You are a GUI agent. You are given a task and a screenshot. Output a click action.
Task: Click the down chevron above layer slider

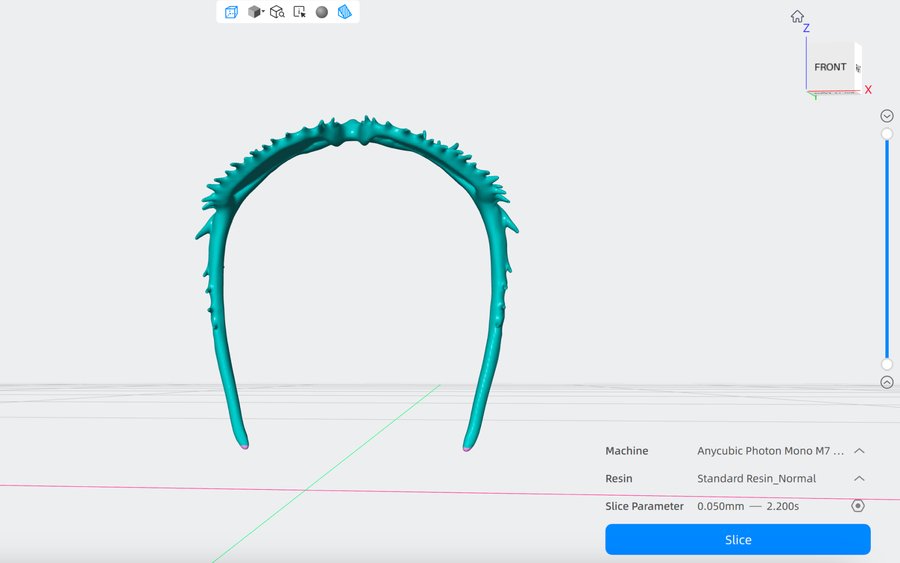coord(887,116)
